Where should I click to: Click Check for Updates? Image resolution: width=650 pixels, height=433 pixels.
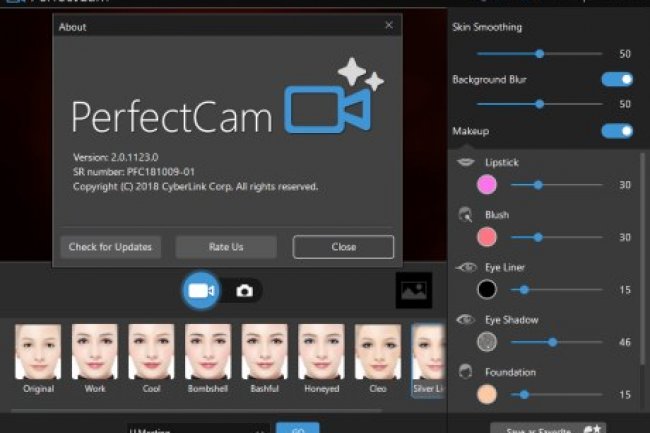[110, 247]
